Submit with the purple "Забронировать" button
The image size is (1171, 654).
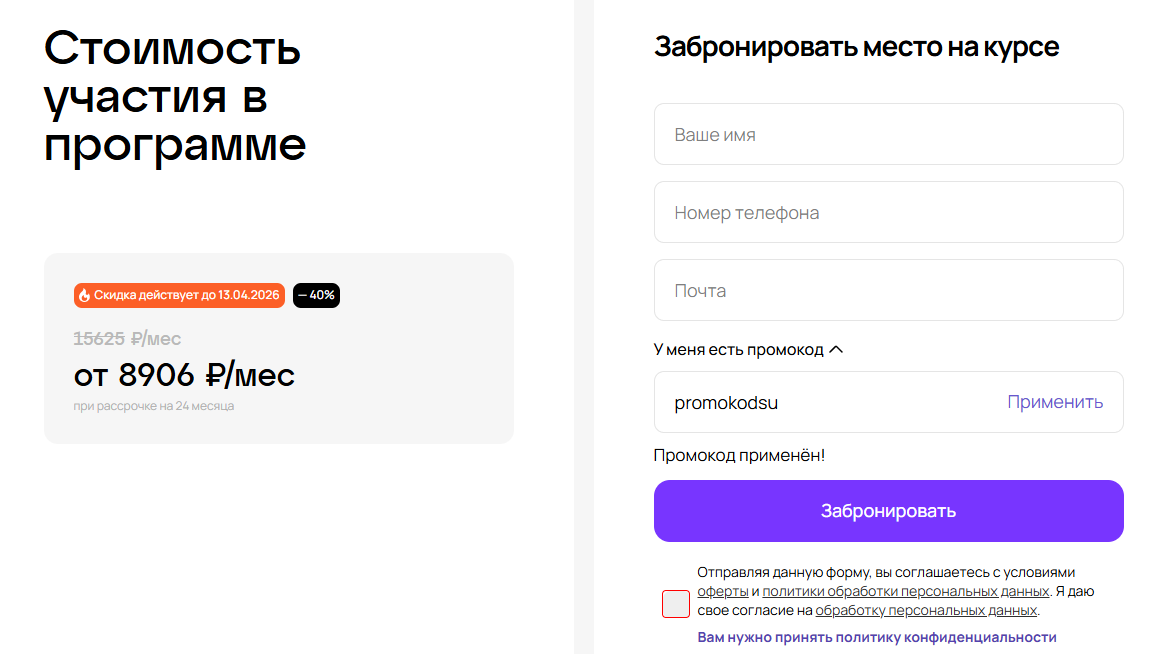888,511
